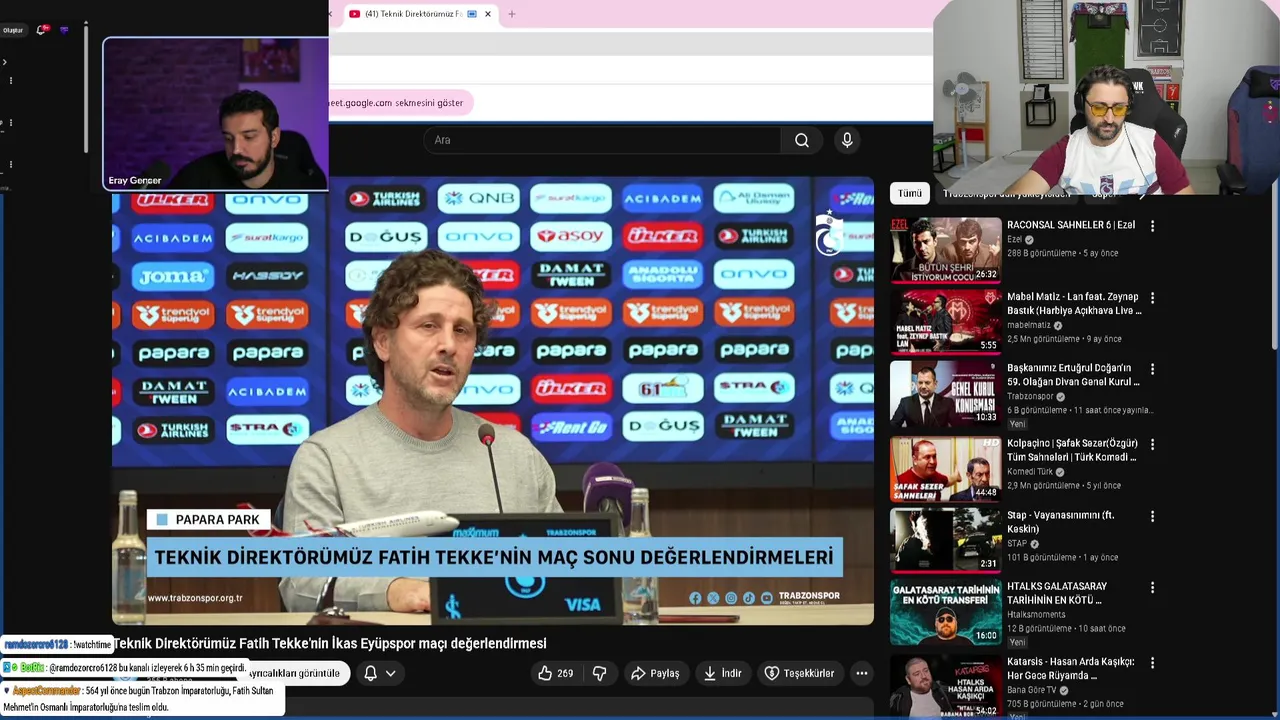1280x720 pixels.
Task: Open options menu for Kolpaçino Şafak Sezer video
Action: [1152, 444]
